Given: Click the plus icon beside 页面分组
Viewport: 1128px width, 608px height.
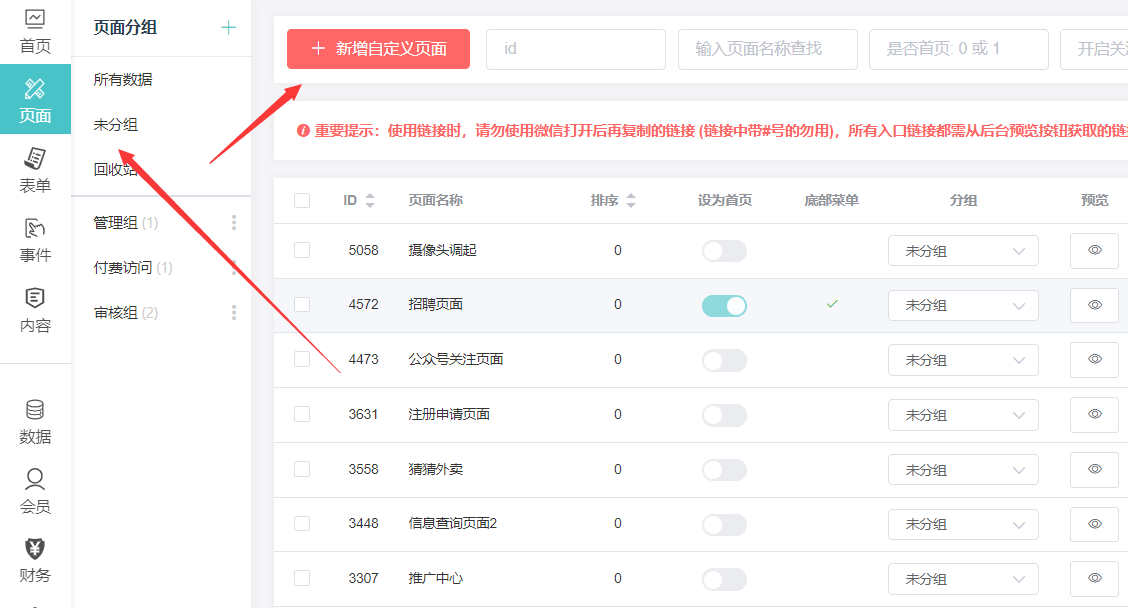Looking at the screenshot, I should (228, 28).
